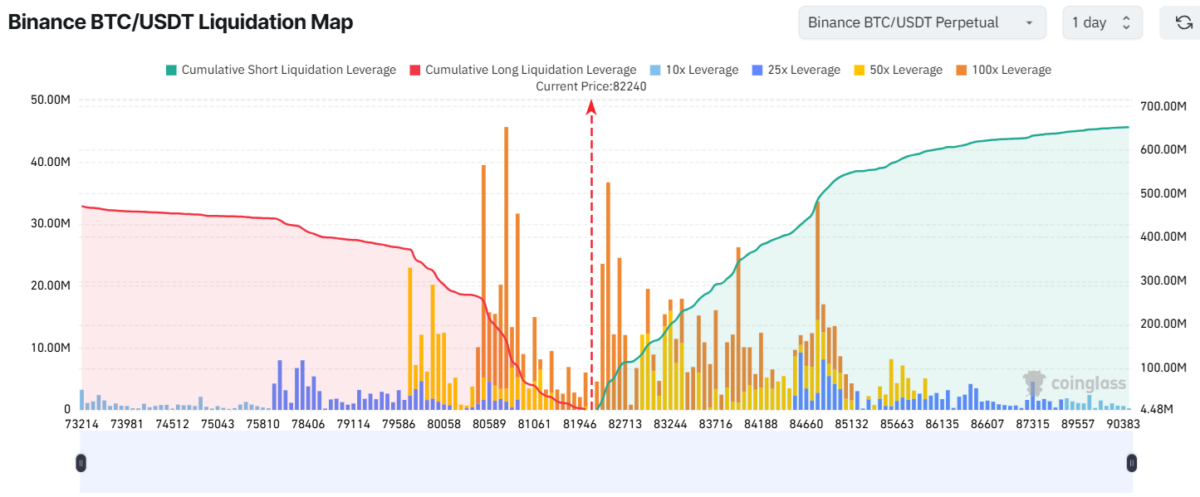Click the 400.00M right axis label
This screenshot has height=497, width=1200.
(1162, 237)
